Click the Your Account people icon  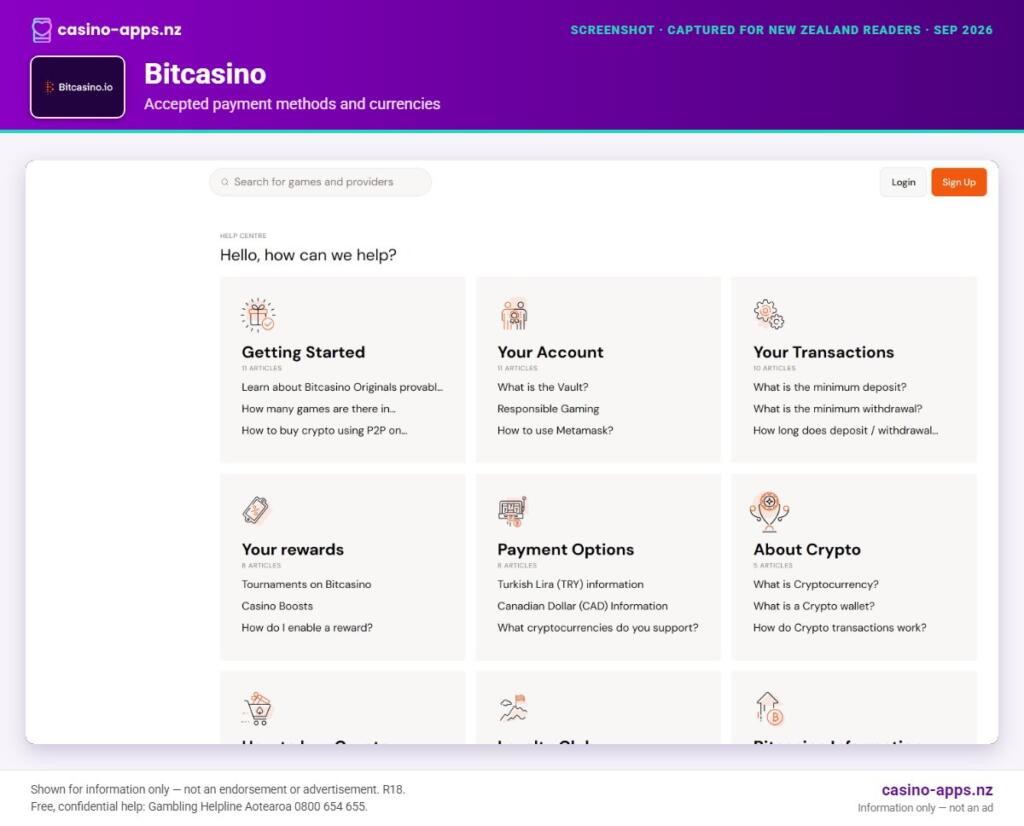(515, 315)
